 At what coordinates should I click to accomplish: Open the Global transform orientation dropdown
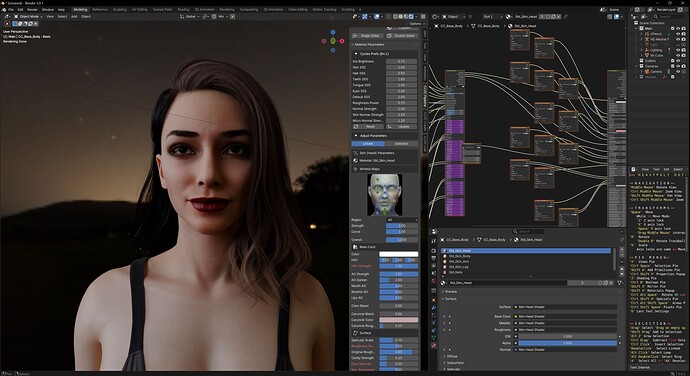point(190,16)
